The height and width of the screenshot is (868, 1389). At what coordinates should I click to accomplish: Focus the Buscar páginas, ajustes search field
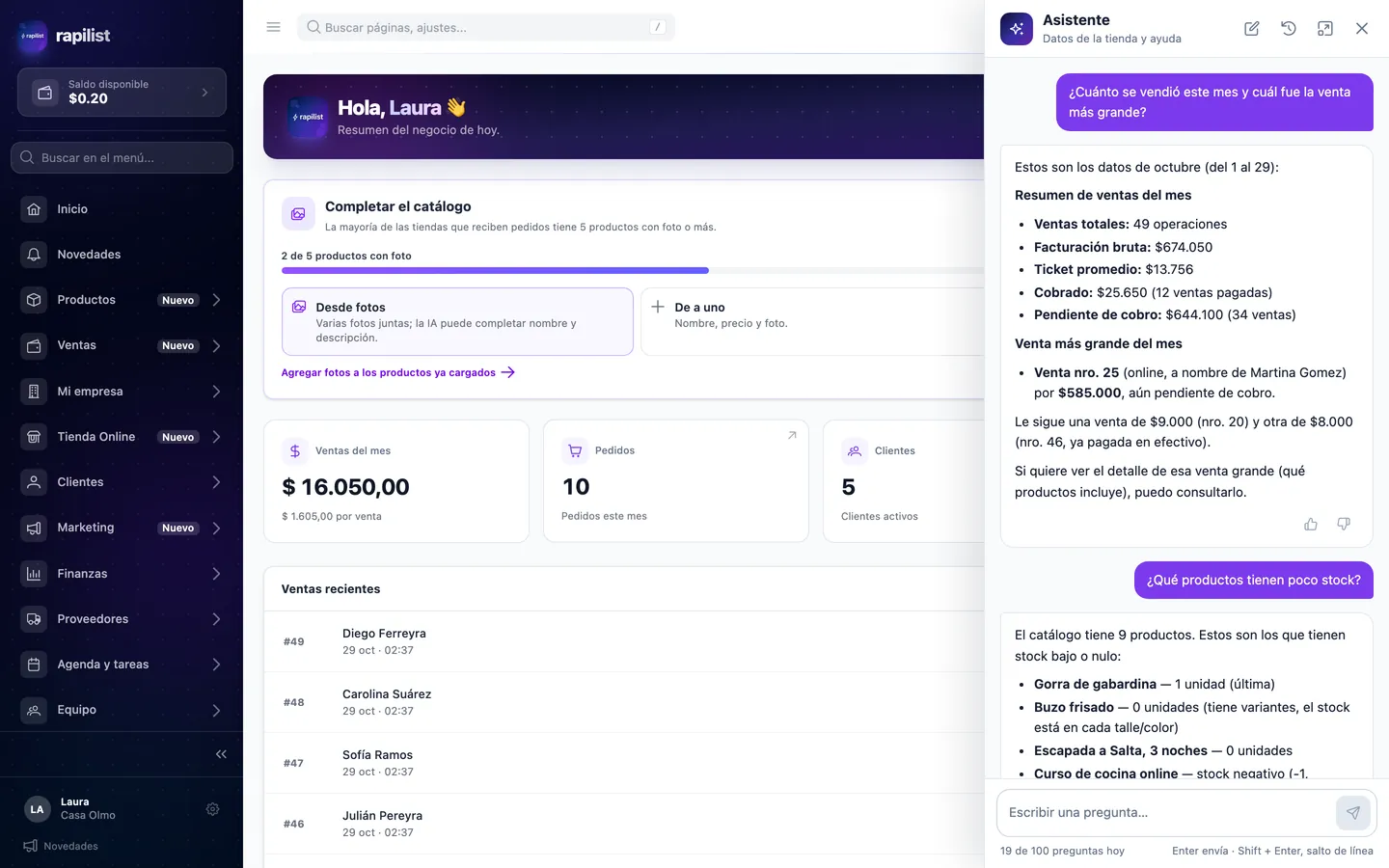click(x=486, y=27)
